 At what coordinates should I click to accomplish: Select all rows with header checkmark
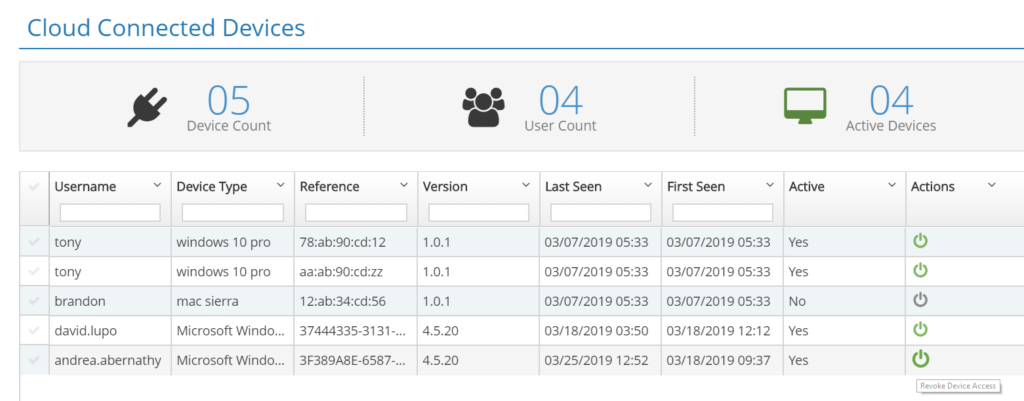pyautogui.click(x=34, y=187)
